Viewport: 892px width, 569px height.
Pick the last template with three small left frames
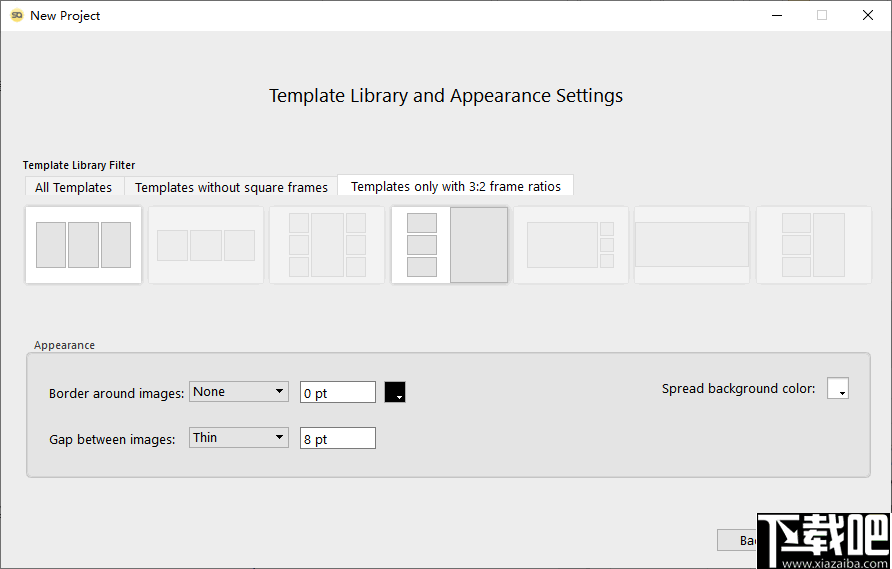tap(813, 245)
